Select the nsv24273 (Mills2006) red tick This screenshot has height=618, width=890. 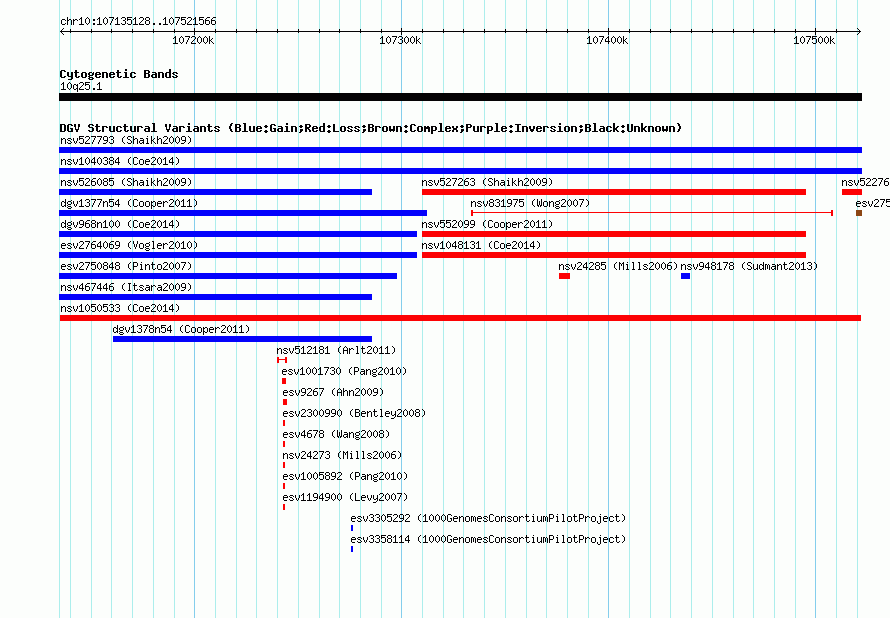(x=284, y=465)
